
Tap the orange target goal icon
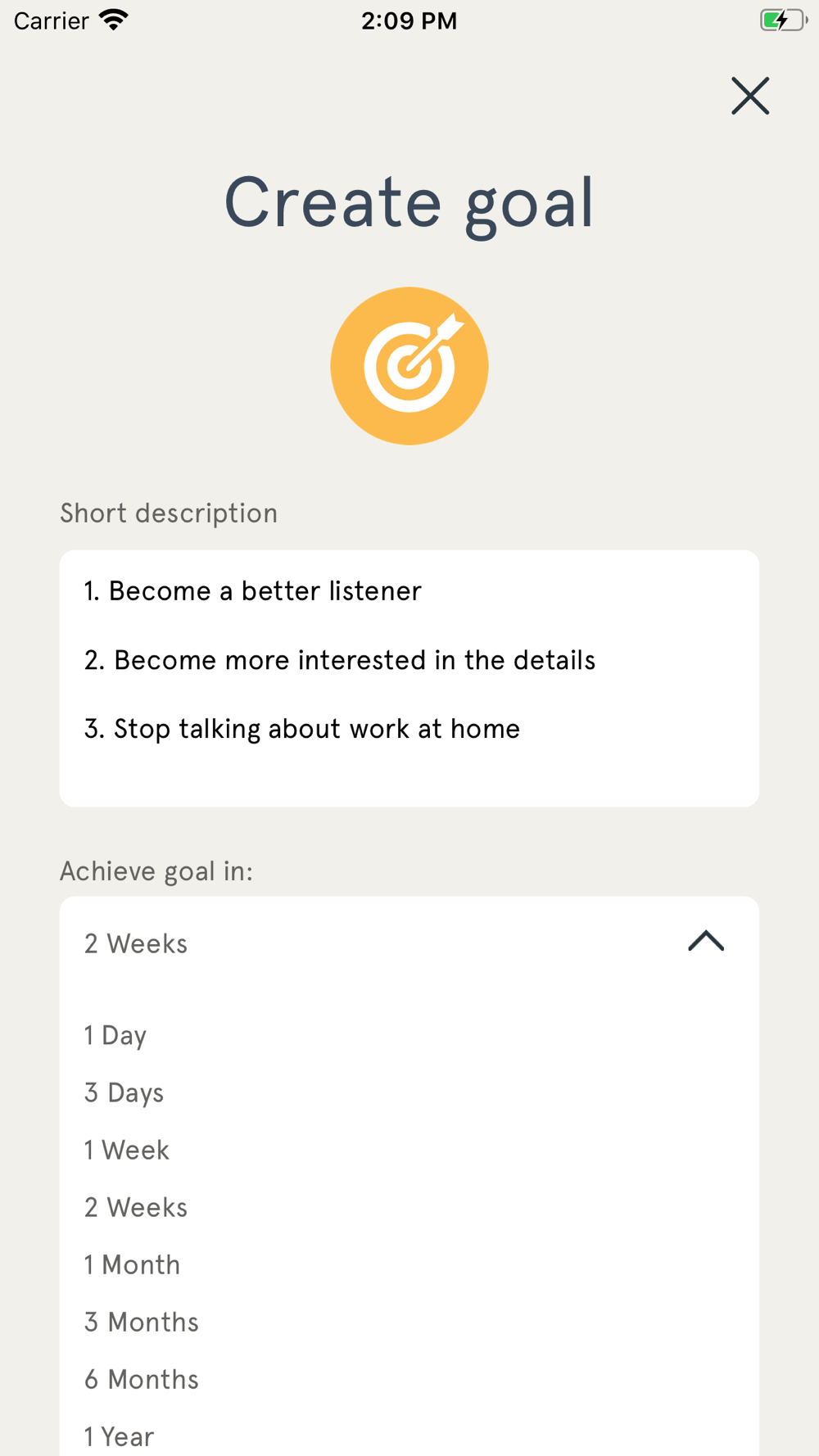tap(409, 366)
